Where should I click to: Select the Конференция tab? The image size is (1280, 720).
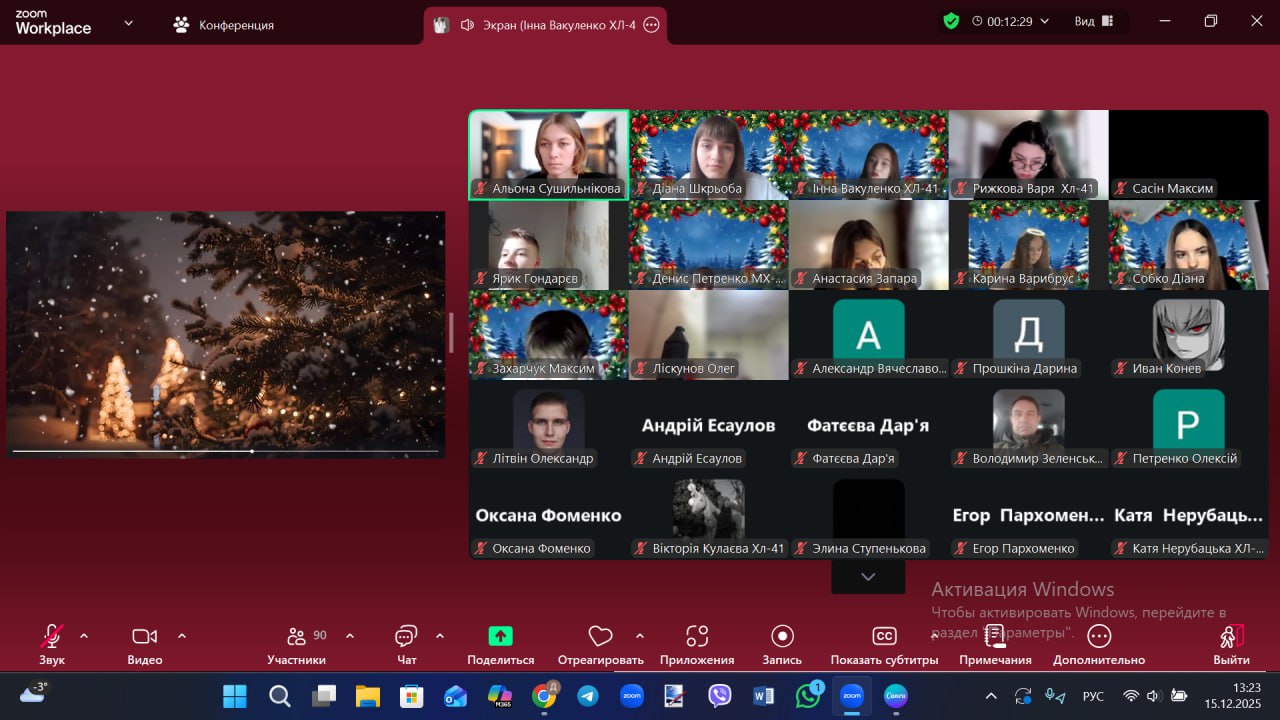pyautogui.click(x=224, y=25)
